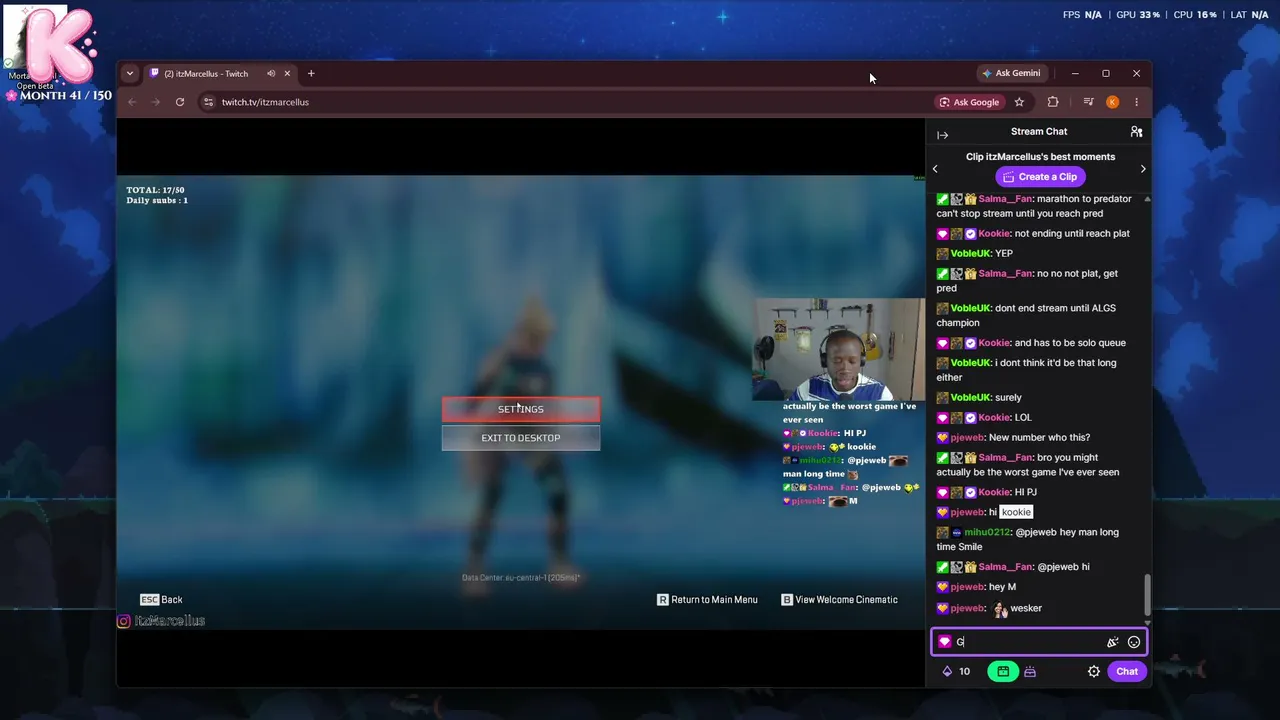
Task: Click the identity badge in chat input
Action: 944,642
